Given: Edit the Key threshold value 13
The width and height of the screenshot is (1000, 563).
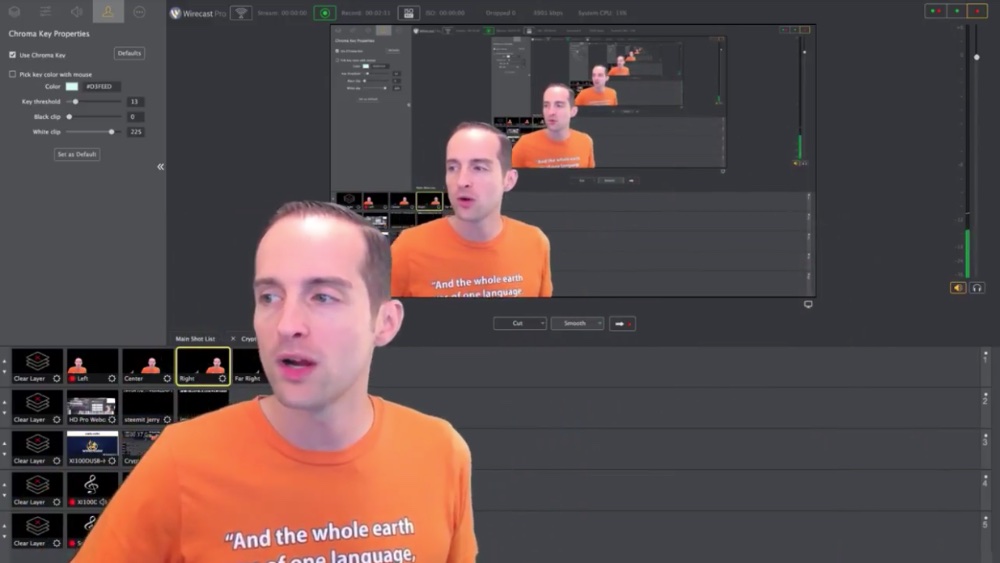Looking at the screenshot, I should [x=135, y=101].
